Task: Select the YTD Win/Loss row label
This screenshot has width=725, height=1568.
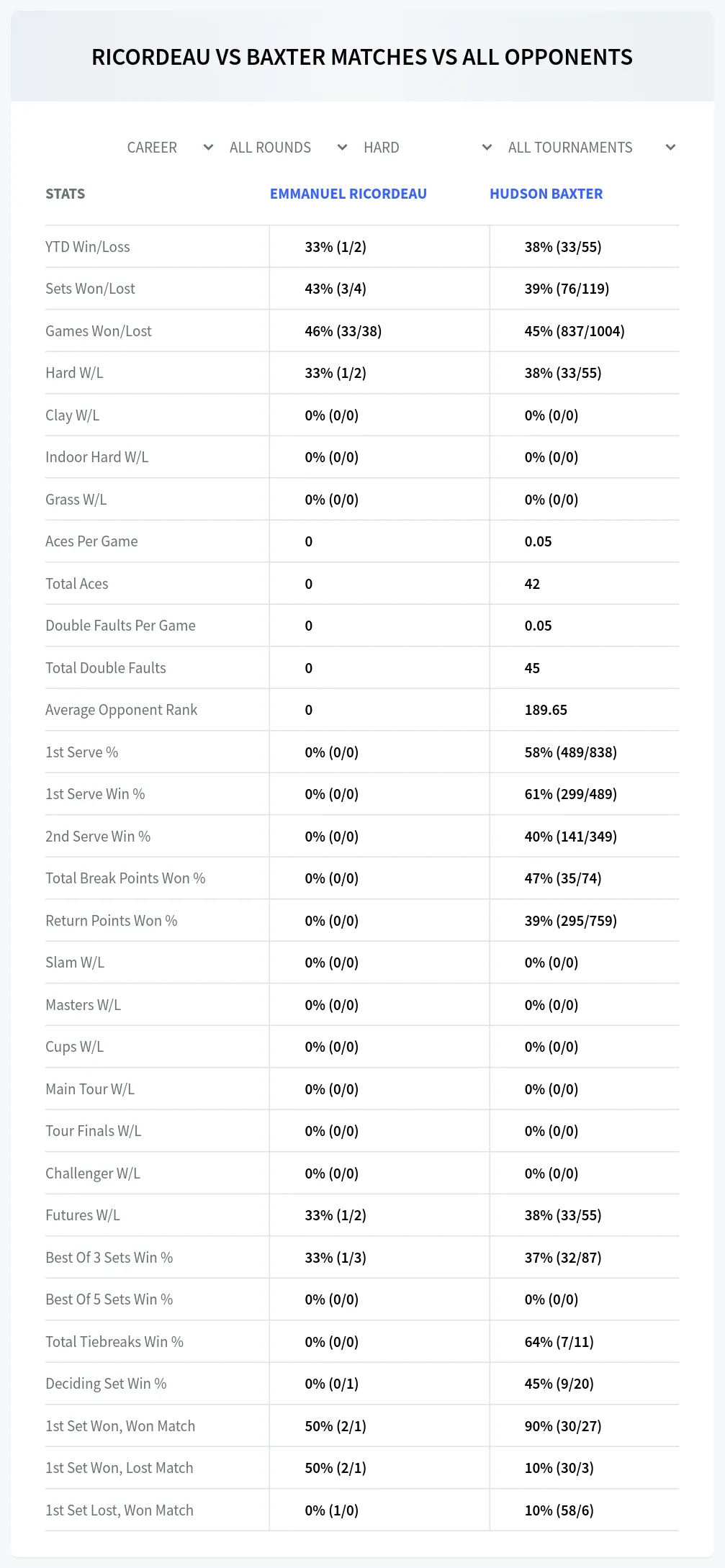Action: pyautogui.click(x=88, y=247)
